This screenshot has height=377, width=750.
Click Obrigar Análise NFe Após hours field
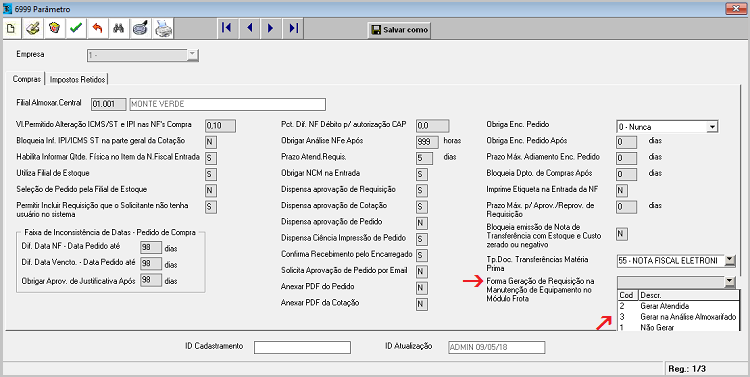coord(427,142)
